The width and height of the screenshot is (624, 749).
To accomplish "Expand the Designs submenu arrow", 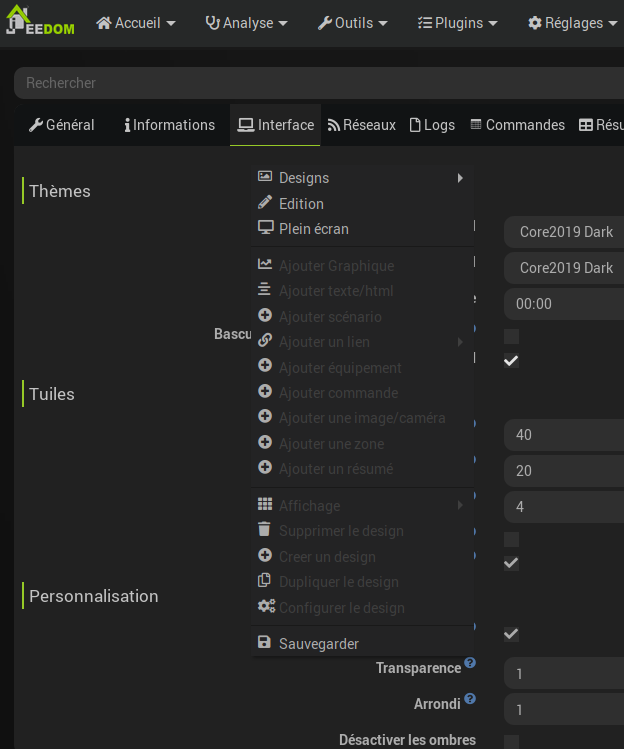I will [460, 178].
